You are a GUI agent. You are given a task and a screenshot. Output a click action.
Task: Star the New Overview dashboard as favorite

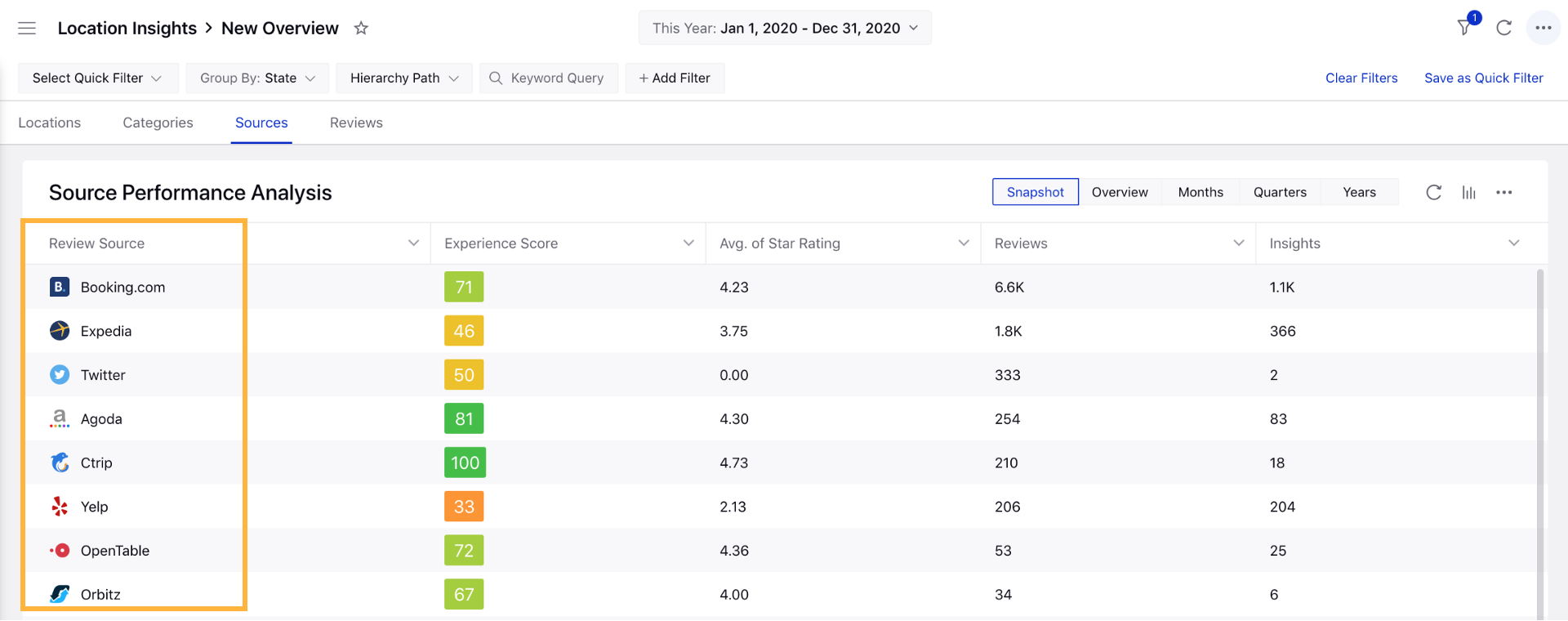point(361,29)
